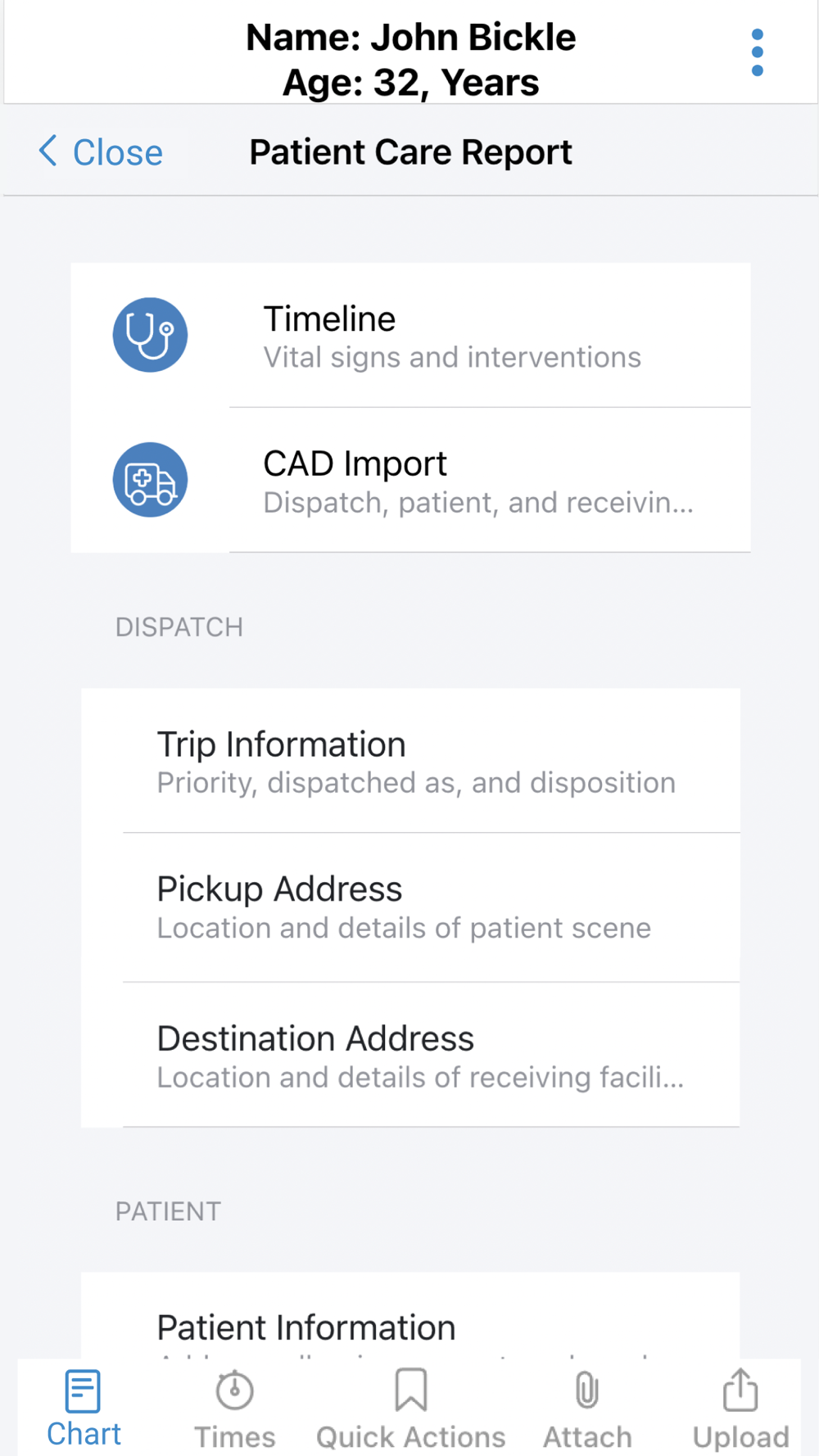Click the patient name and age header

pos(410,60)
